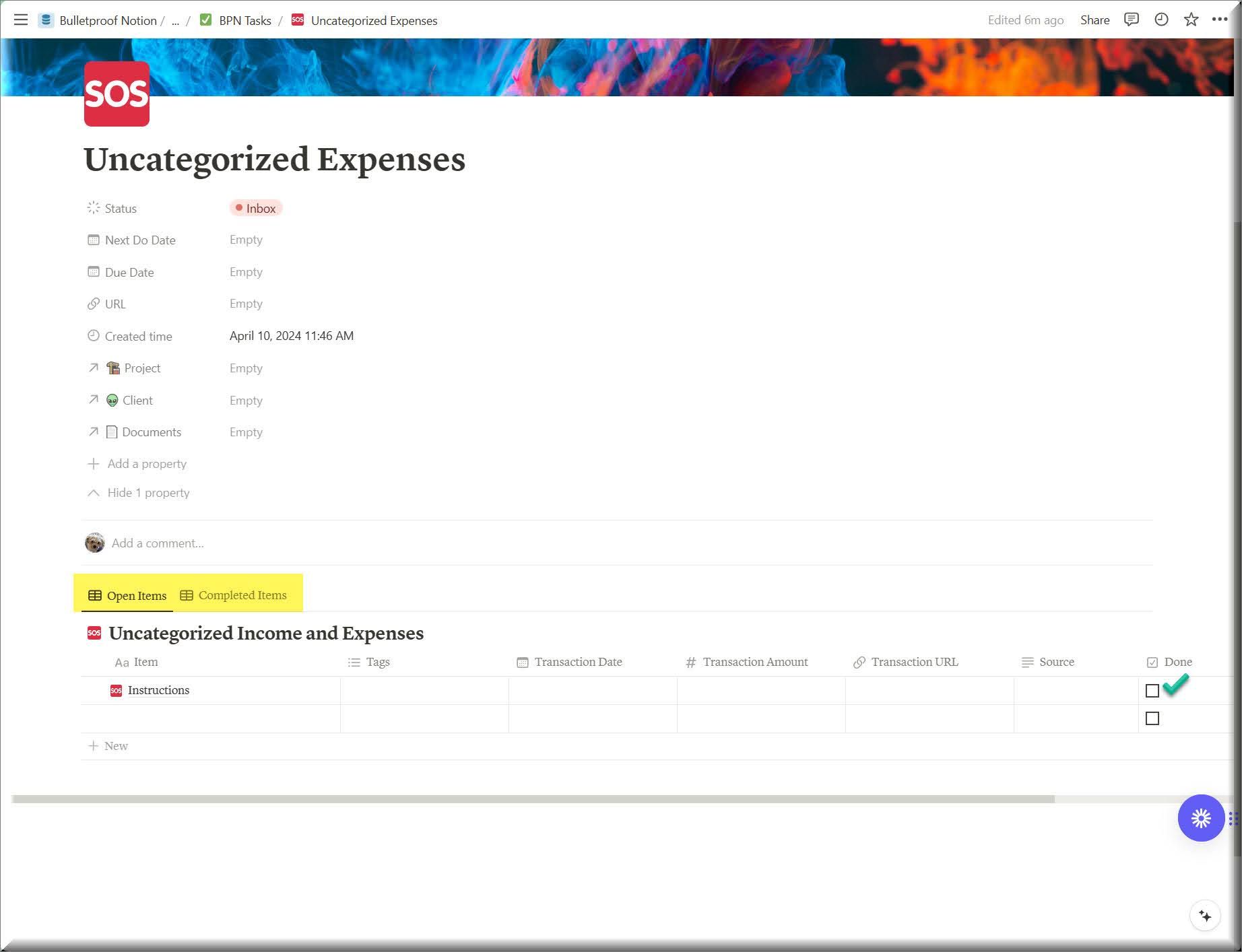Click the SOS icon beside database title

[x=94, y=633]
